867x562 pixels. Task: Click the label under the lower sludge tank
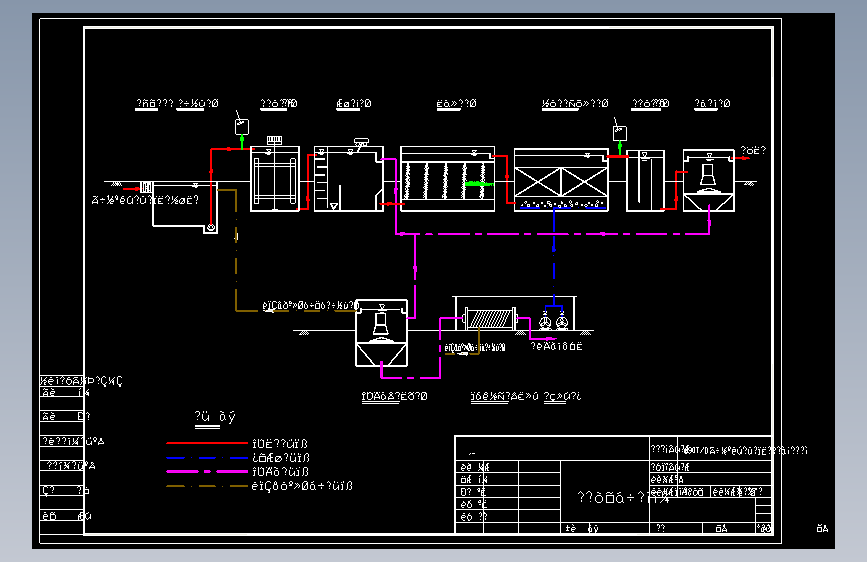point(394,397)
